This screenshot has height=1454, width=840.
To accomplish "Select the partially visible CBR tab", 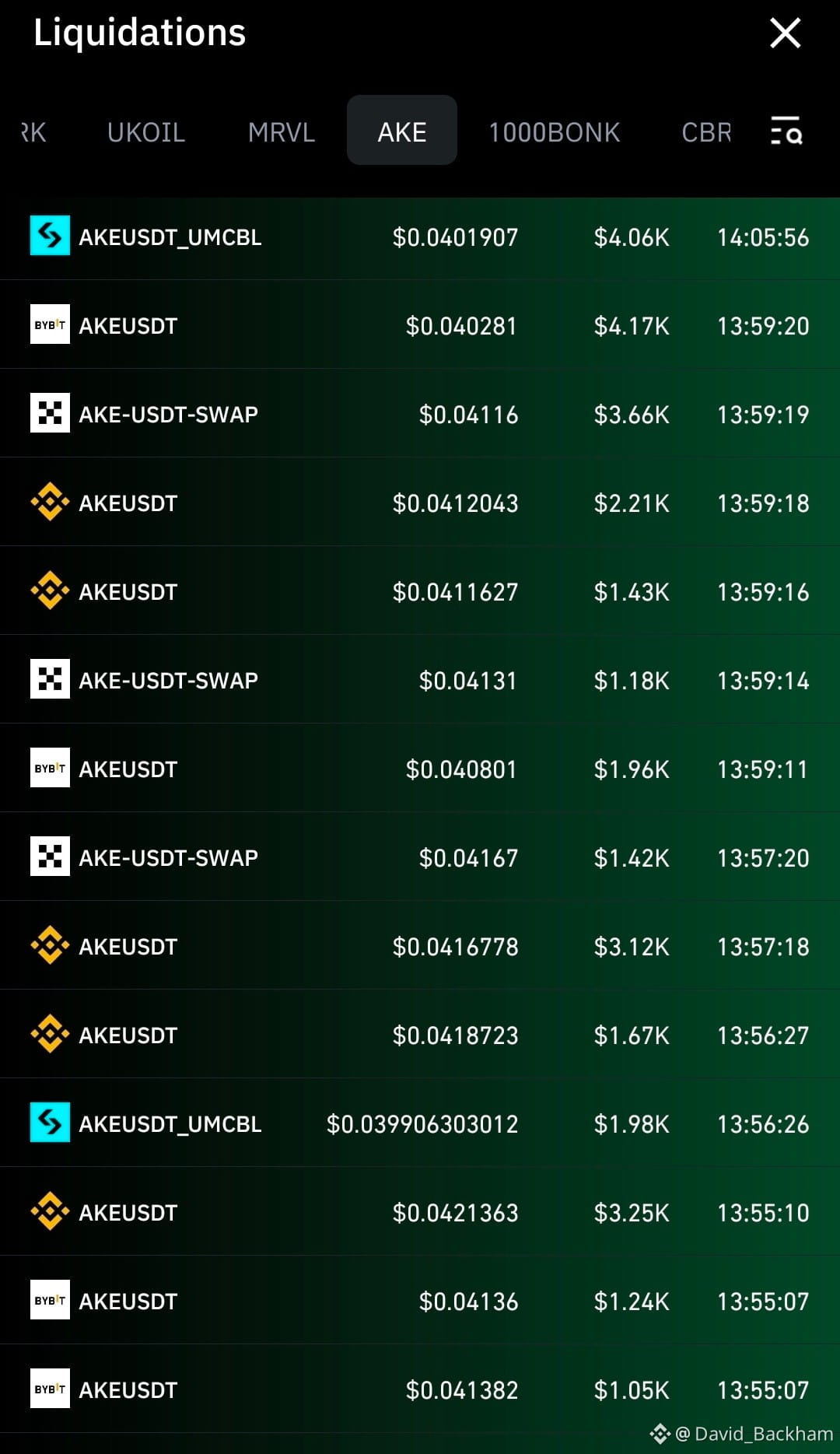I will (x=706, y=131).
